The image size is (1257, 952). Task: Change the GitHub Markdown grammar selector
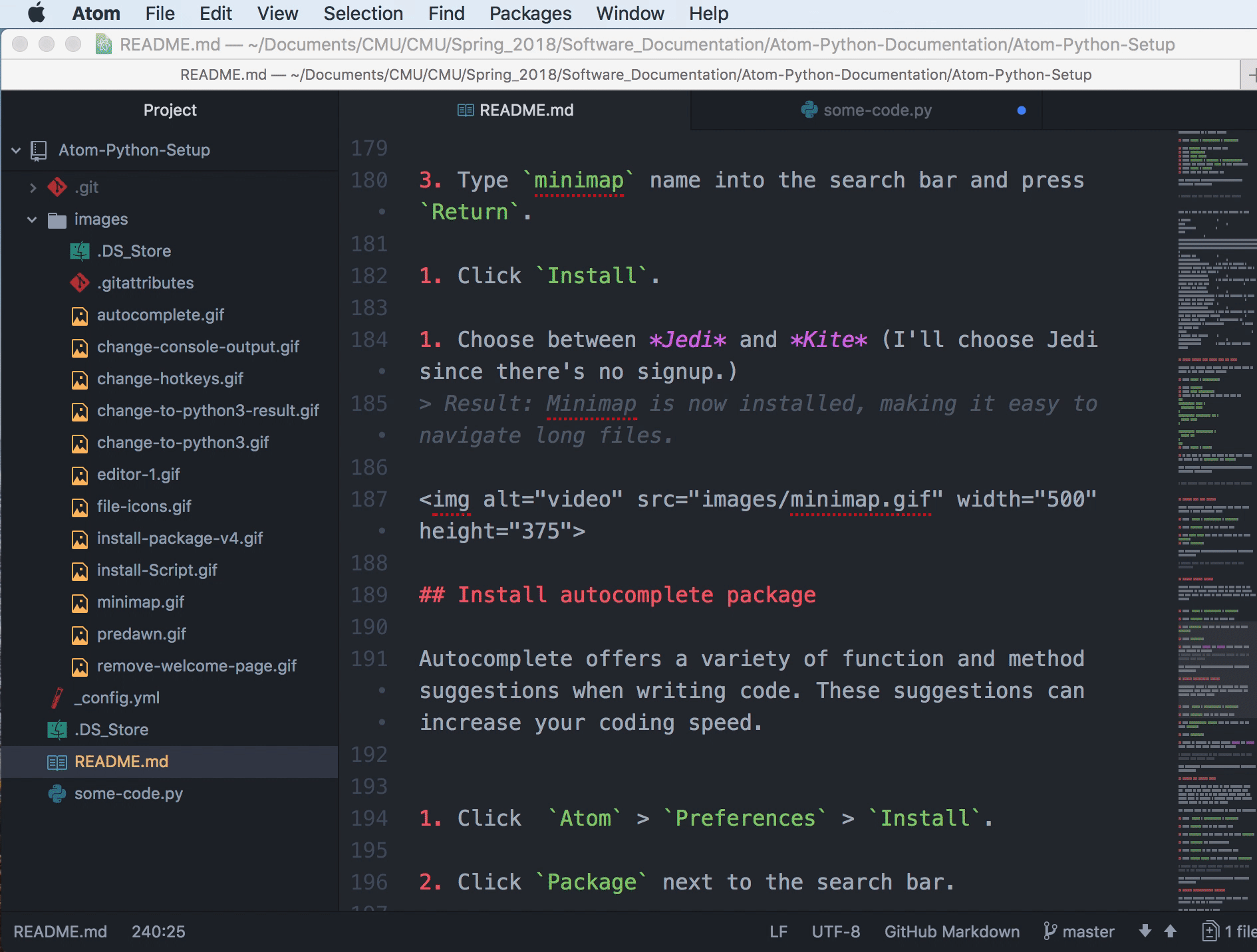[x=952, y=932]
